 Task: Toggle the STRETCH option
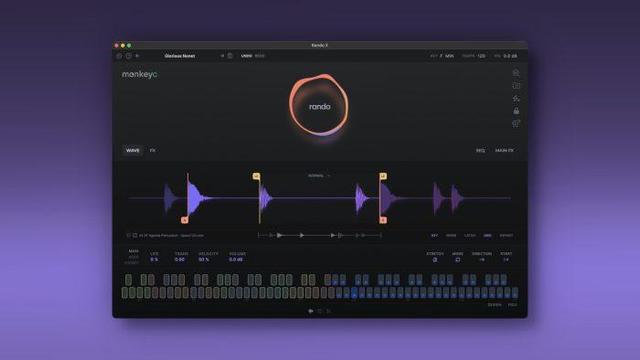point(435,260)
